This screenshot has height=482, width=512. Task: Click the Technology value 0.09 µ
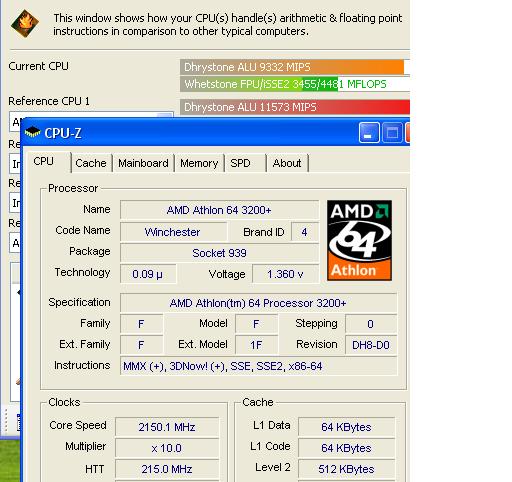148,274
